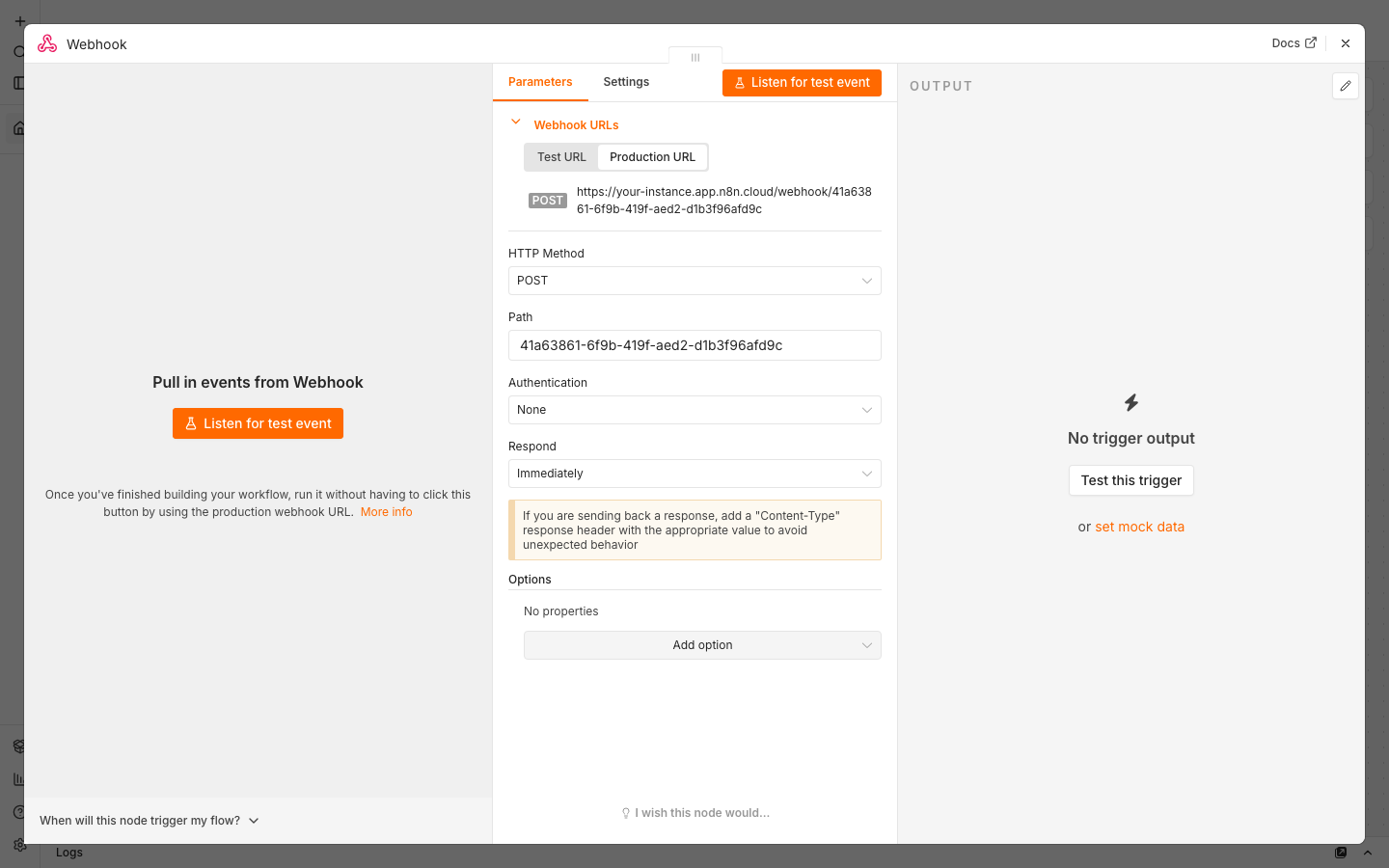The height and width of the screenshot is (868, 1389).
Task: Click the No trigger output text
Action: 1131,438
